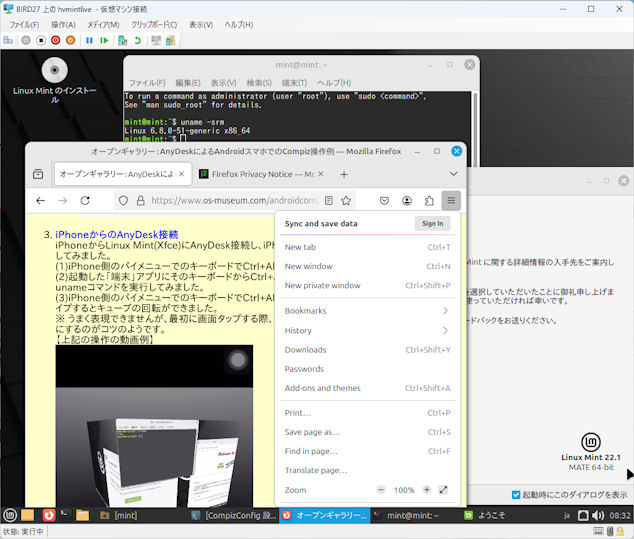The image size is (634, 539).
Task: Go back in Firefox
Action: click(x=40, y=200)
